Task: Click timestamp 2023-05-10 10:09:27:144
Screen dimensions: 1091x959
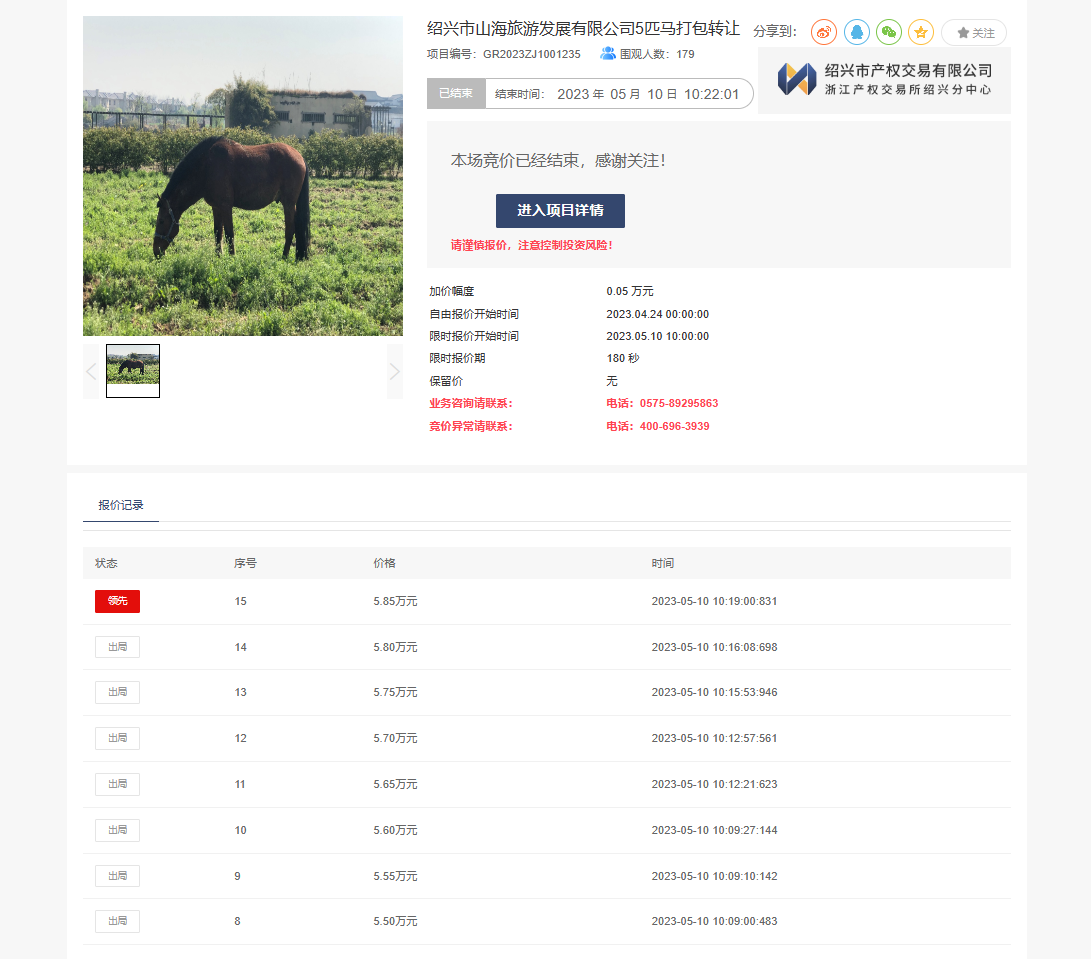Action: click(x=715, y=830)
